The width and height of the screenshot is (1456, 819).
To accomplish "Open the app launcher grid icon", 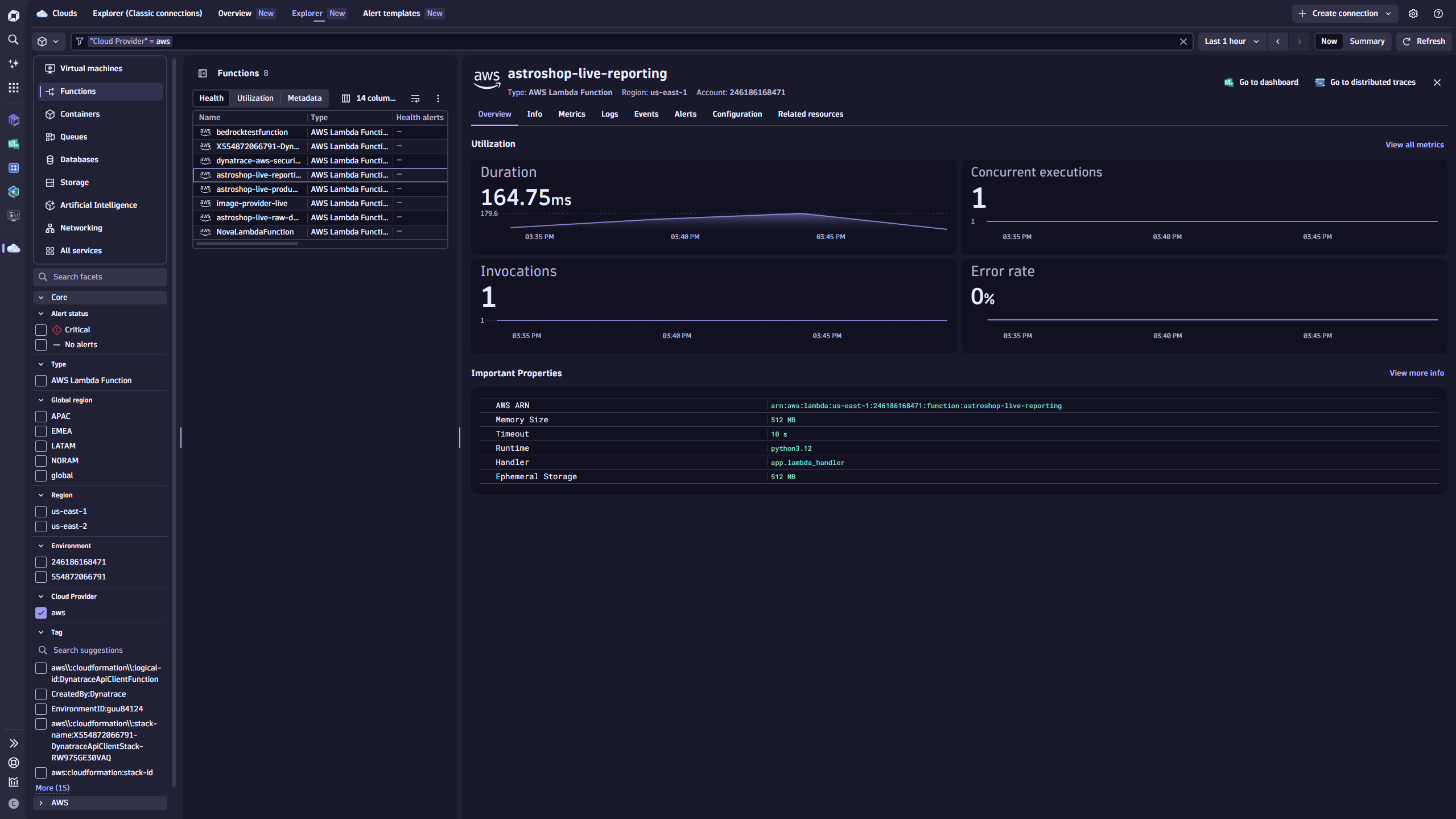I will 13,87.
